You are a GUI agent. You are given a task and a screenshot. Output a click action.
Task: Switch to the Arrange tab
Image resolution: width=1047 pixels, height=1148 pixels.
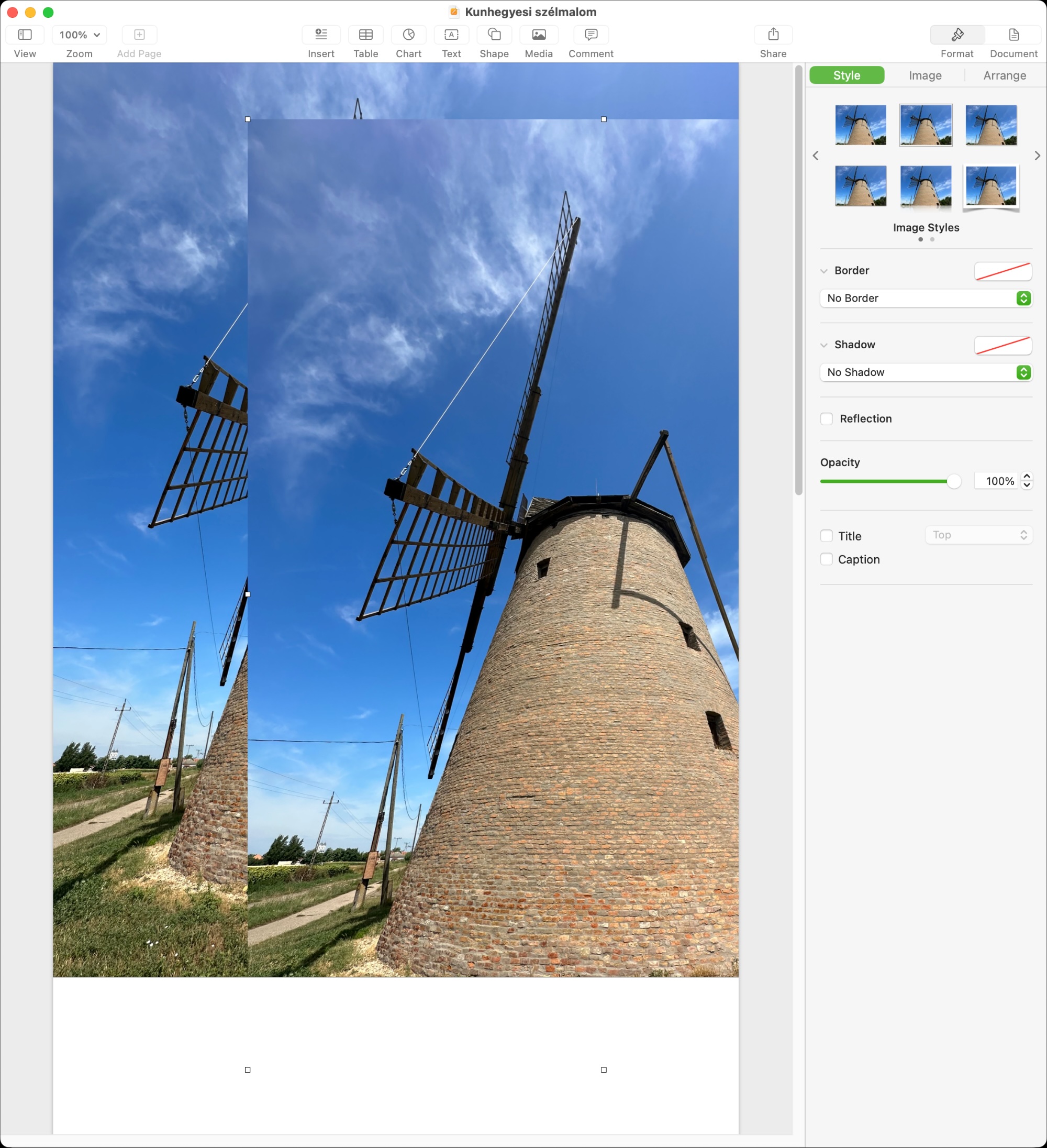(x=1004, y=75)
